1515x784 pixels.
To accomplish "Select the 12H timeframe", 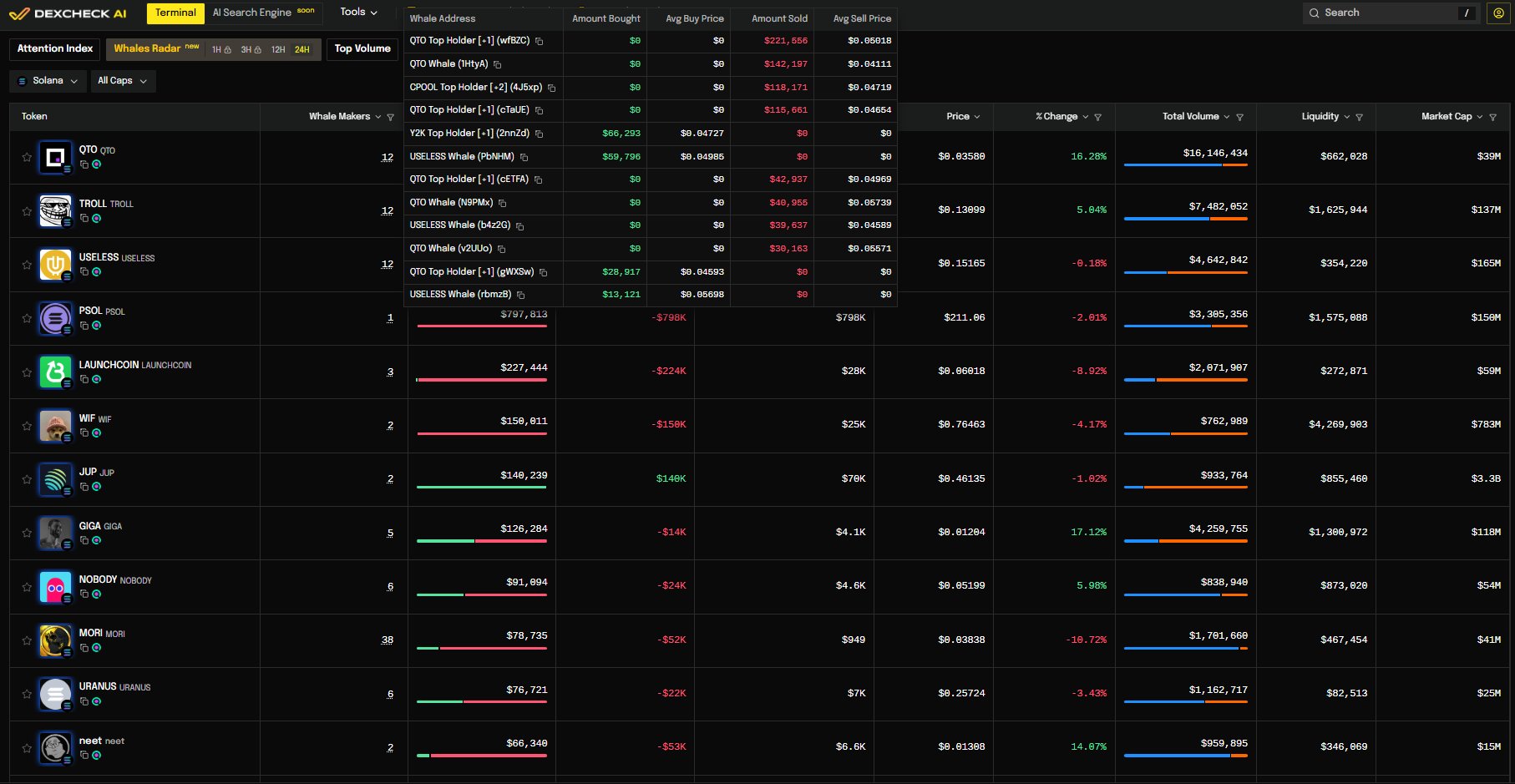I will [278, 49].
